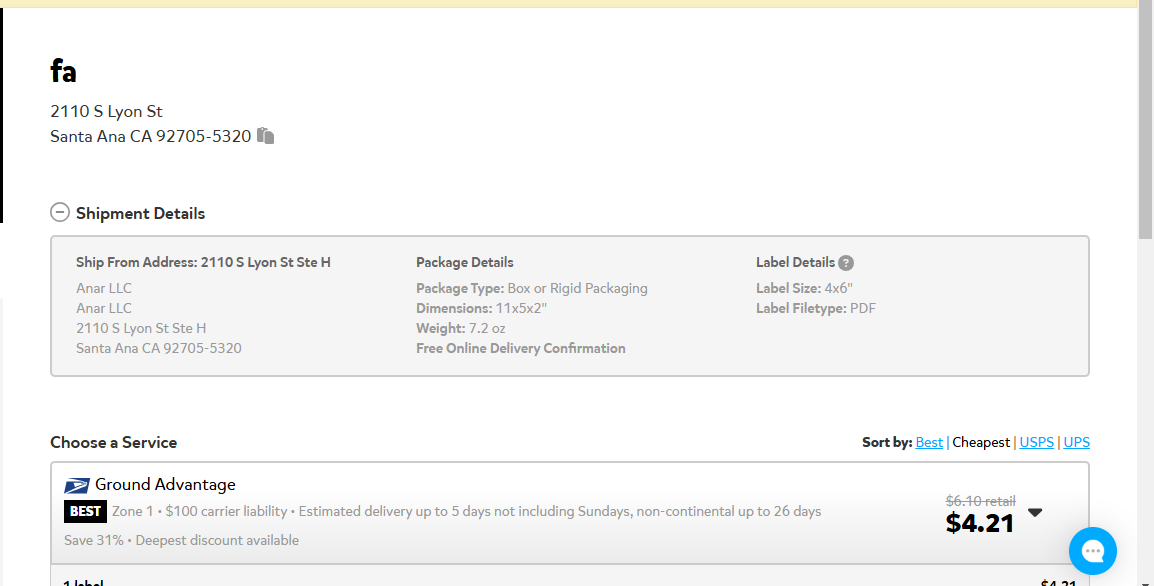Click the $4.21 discounted price
Image resolution: width=1154 pixels, height=586 pixels.
(x=980, y=523)
